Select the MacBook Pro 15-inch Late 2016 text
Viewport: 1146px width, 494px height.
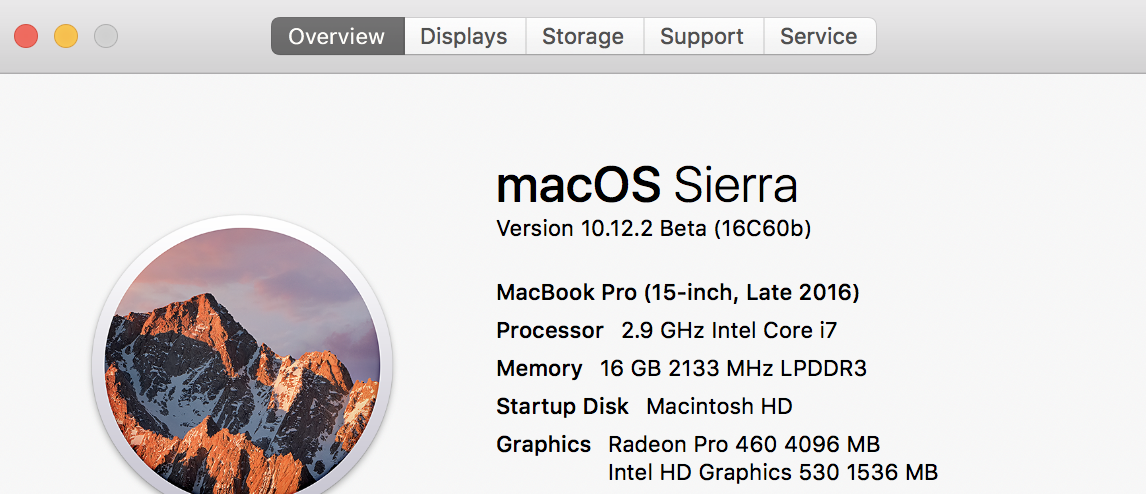click(678, 293)
